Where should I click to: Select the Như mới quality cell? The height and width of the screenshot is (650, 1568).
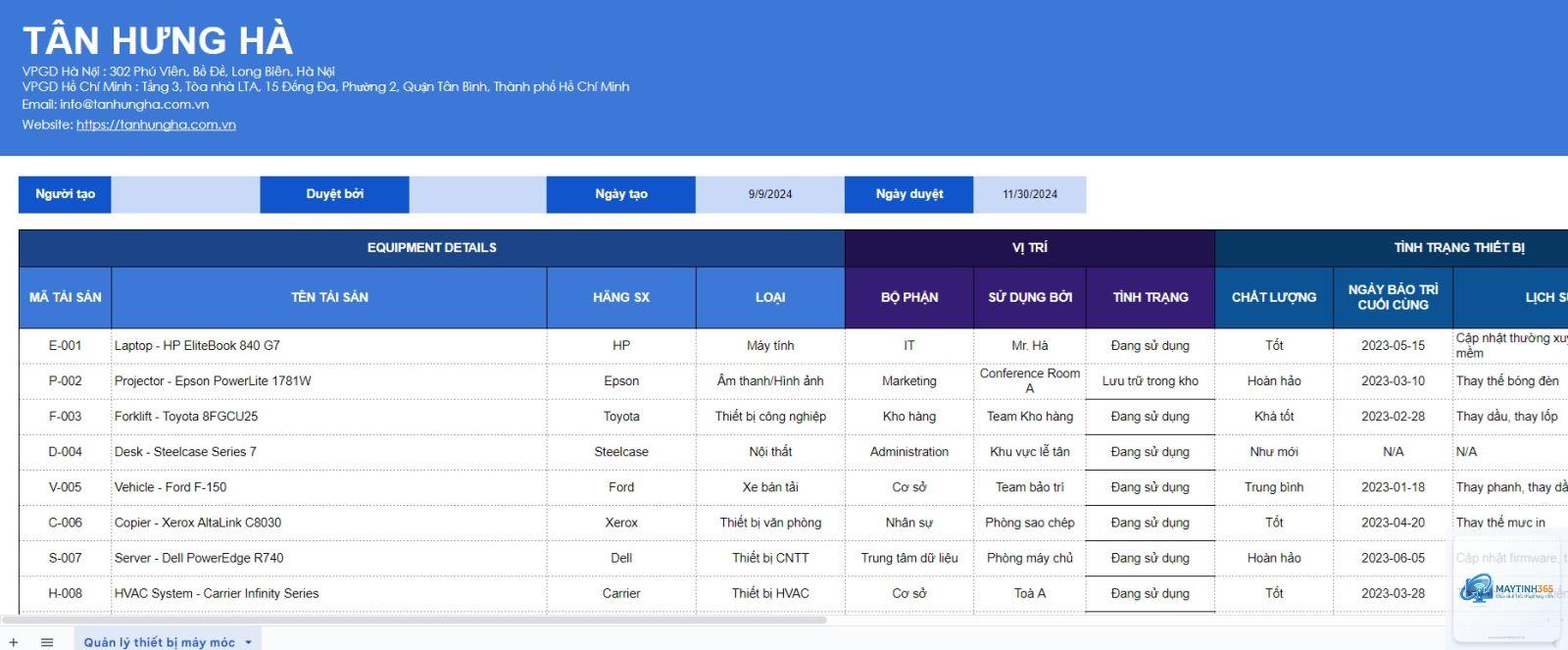[x=1274, y=452]
